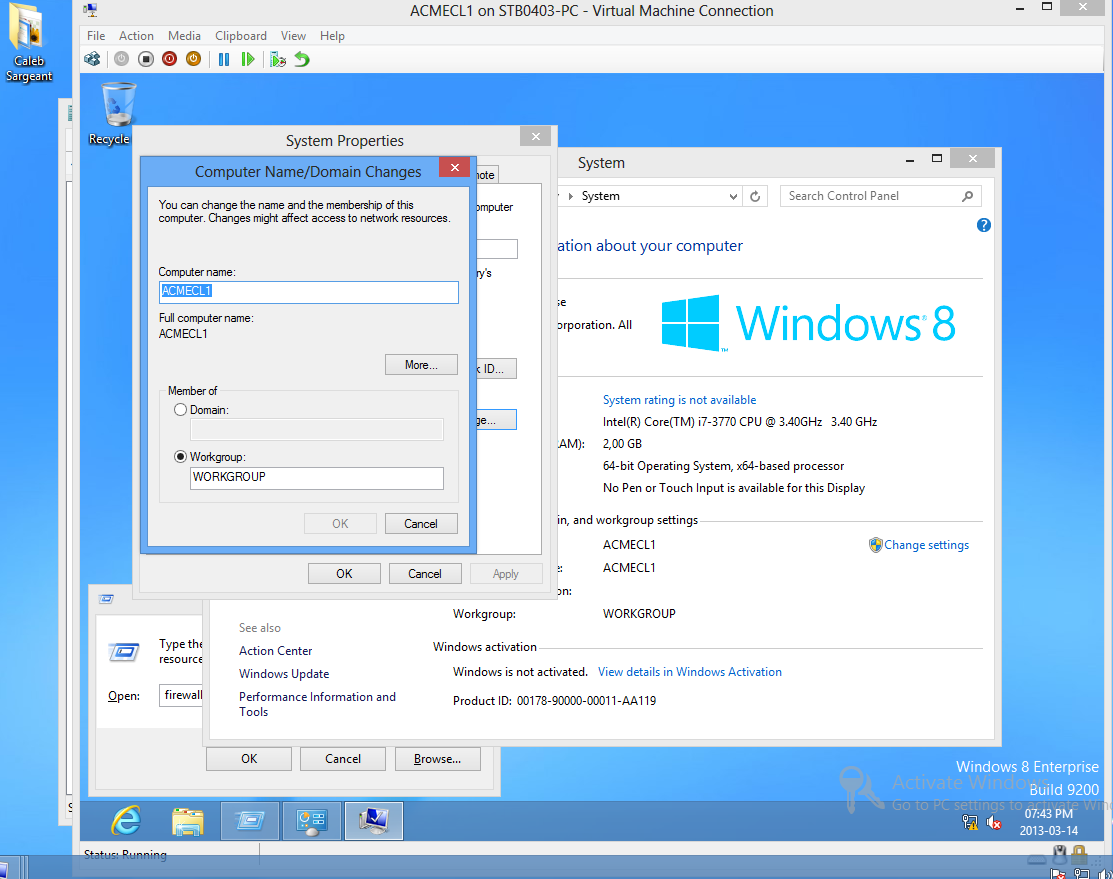Open the blue Help question mark icon

pos(983,225)
